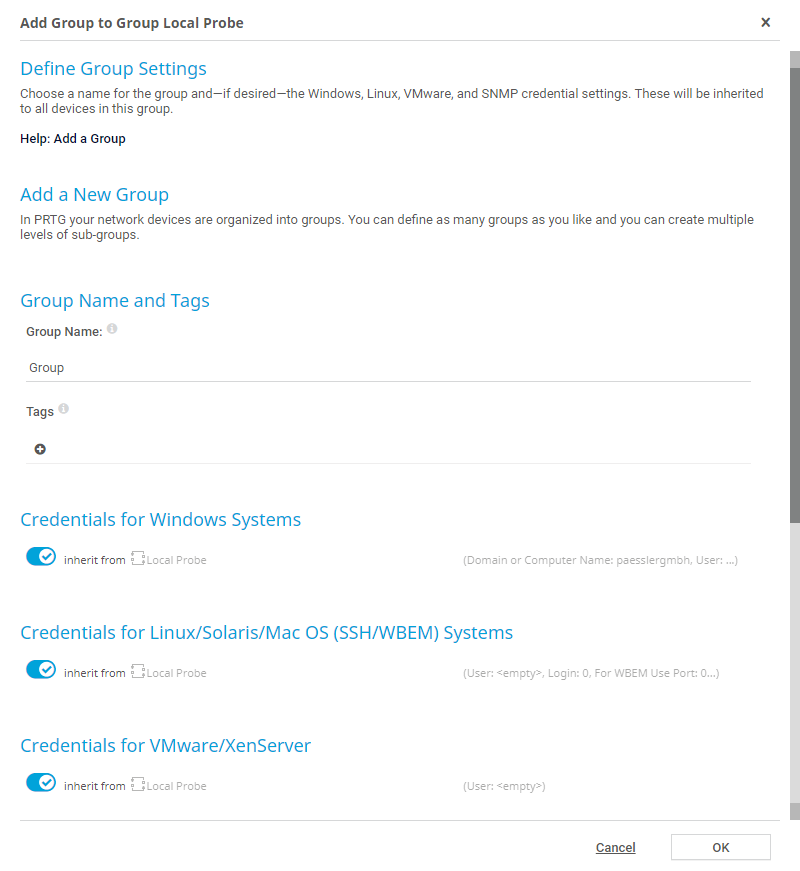
Task: Toggle inherit for Linux/Solaris/Mac OS credentials
Action: click(41, 670)
